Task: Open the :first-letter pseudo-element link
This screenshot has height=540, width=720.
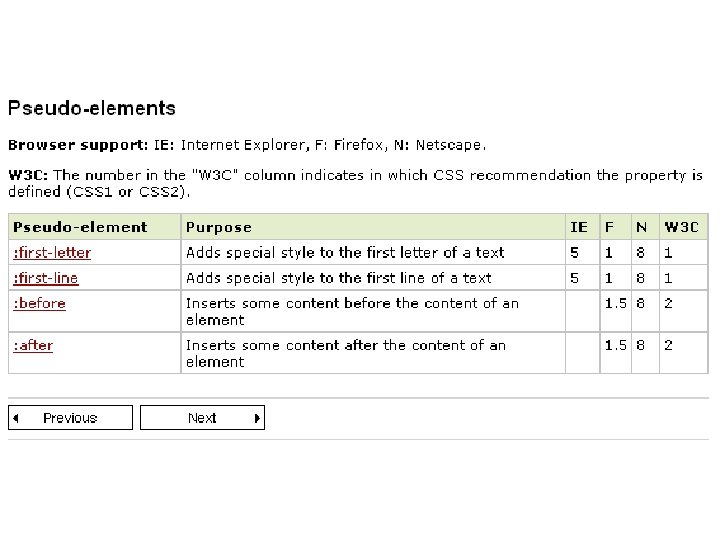Action: pos(52,253)
